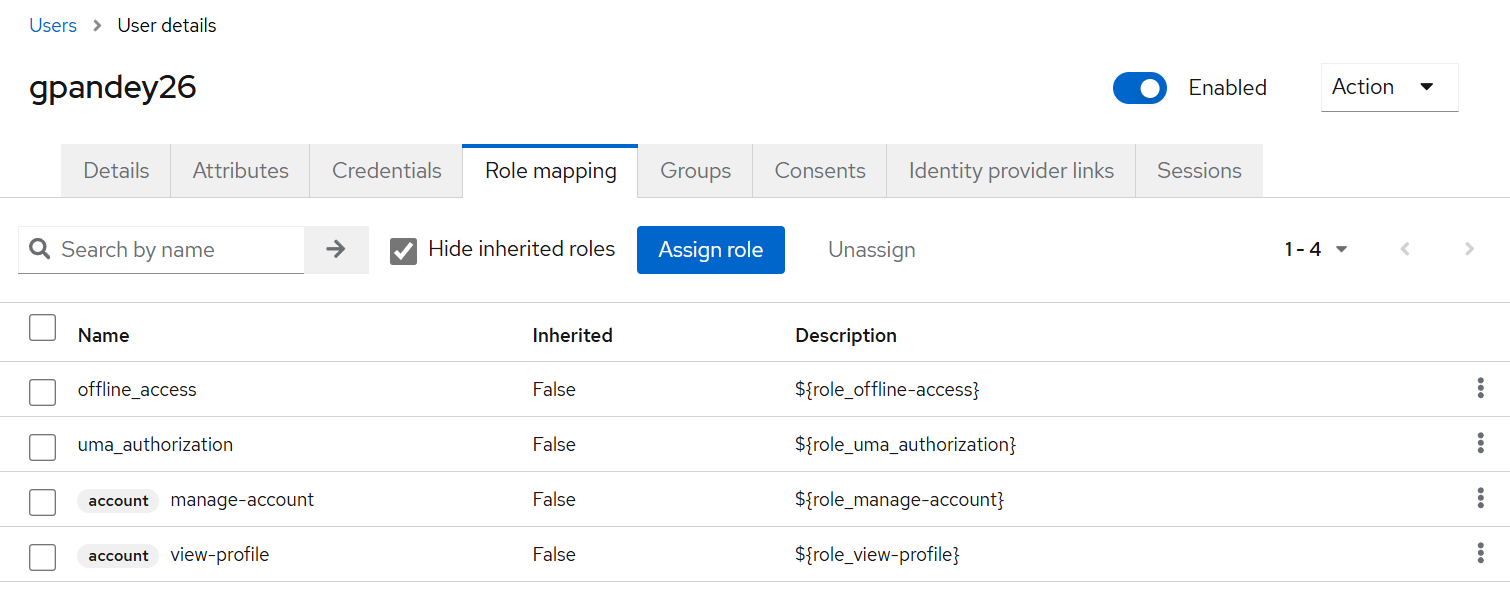Disable the user with the Enabled toggle
This screenshot has width=1510, height=609.
pos(1139,88)
